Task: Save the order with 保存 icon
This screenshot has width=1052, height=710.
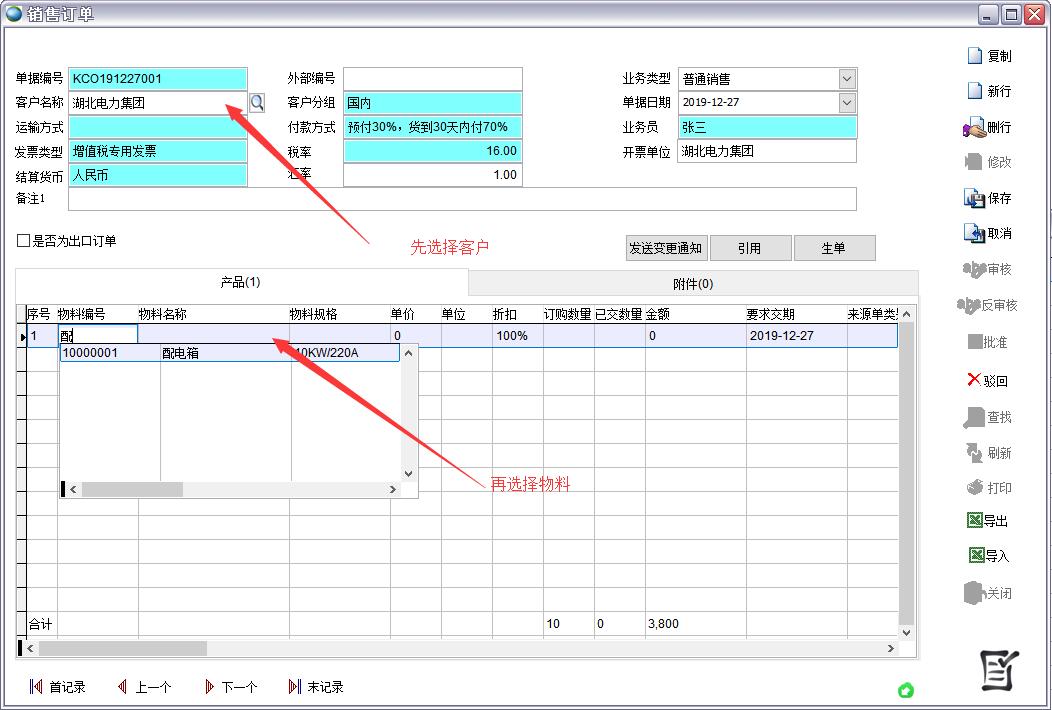Action: click(x=974, y=198)
